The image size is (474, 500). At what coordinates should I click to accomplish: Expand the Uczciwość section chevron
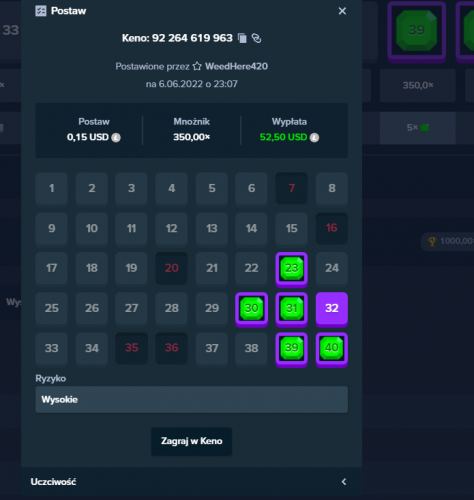point(344,482)
